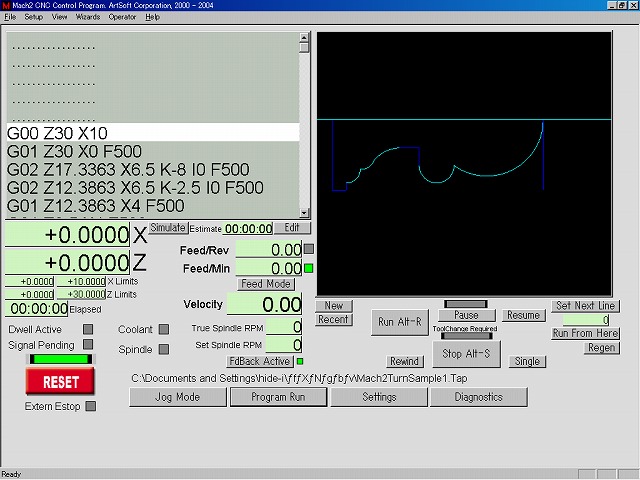This screenshot has height=480, width=640.
Task: Click Run From Here button
Action: click(x=585, y=333)
